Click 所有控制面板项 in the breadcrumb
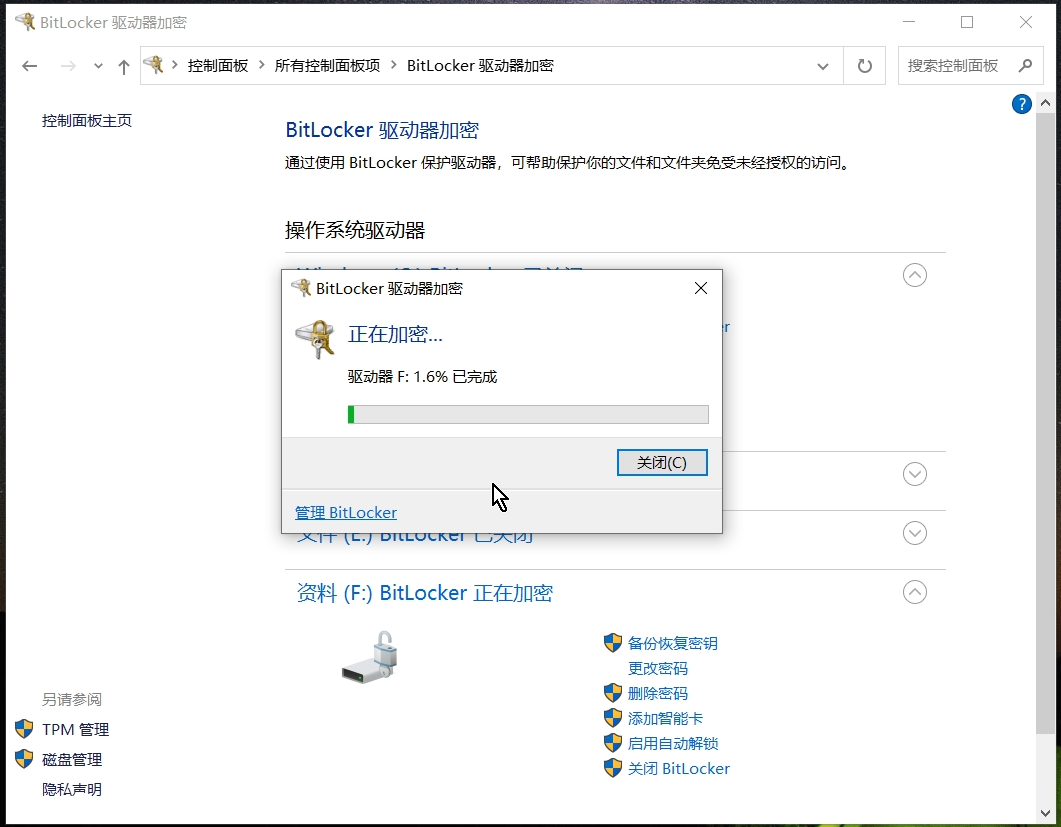 tap(328, 66)
